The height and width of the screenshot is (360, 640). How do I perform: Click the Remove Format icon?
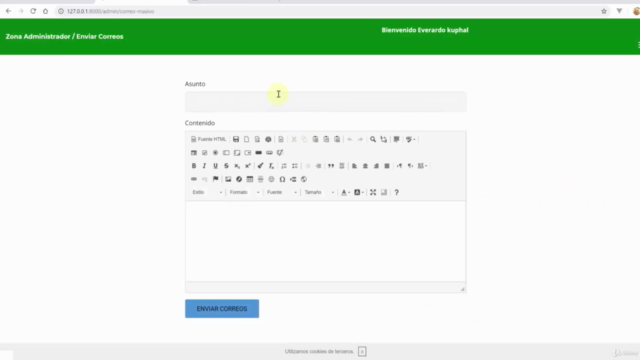pyautogui.click(x=271, y=166)
